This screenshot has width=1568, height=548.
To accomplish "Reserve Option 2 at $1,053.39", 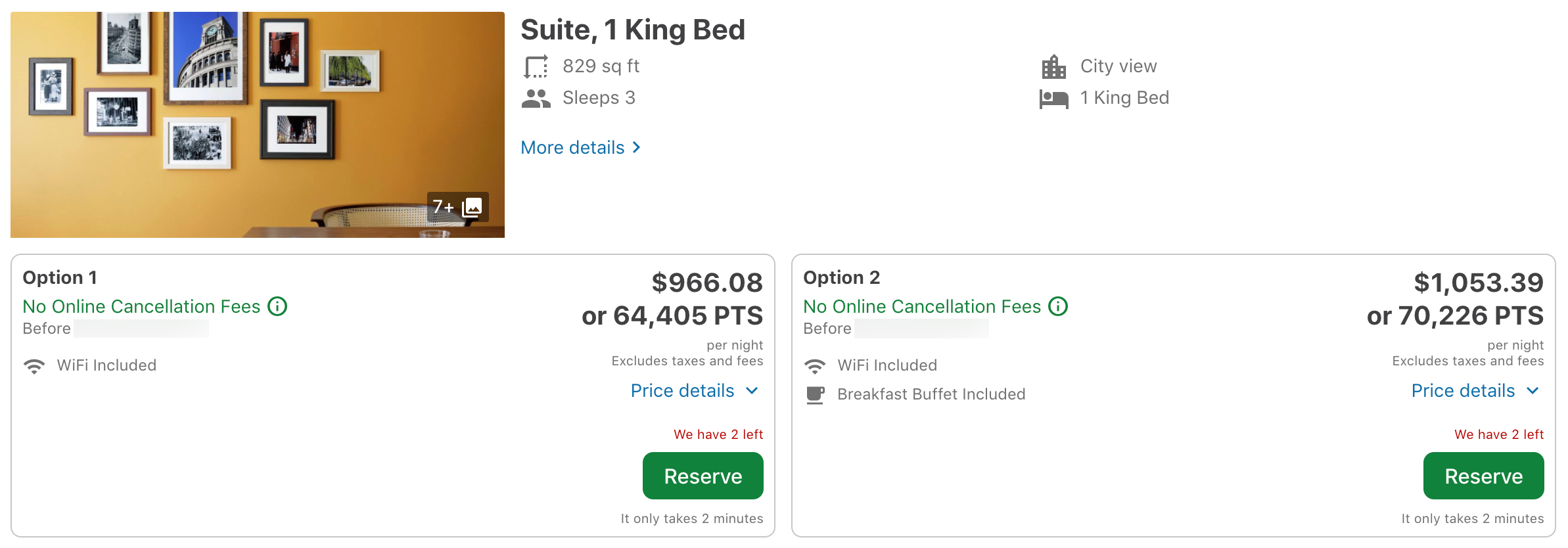I will (x=1483, y=476).
